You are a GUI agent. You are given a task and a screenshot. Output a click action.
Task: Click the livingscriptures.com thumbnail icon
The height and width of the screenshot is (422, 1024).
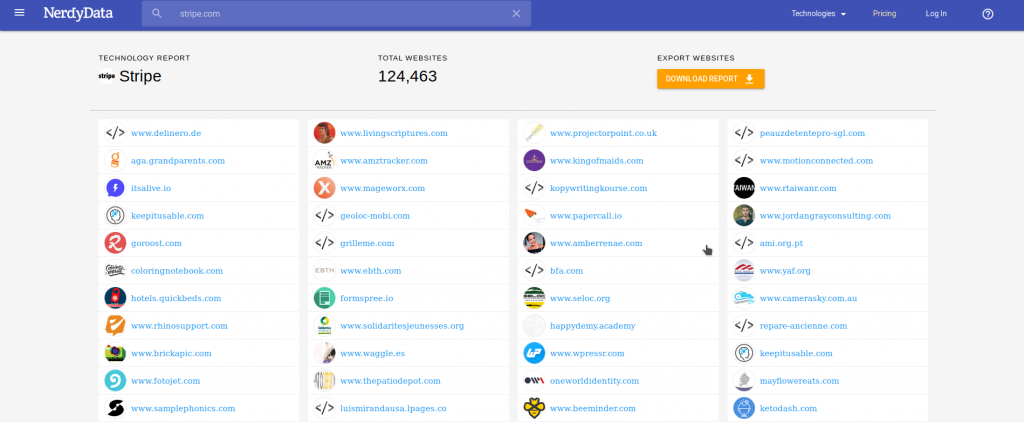click(325, 133)
